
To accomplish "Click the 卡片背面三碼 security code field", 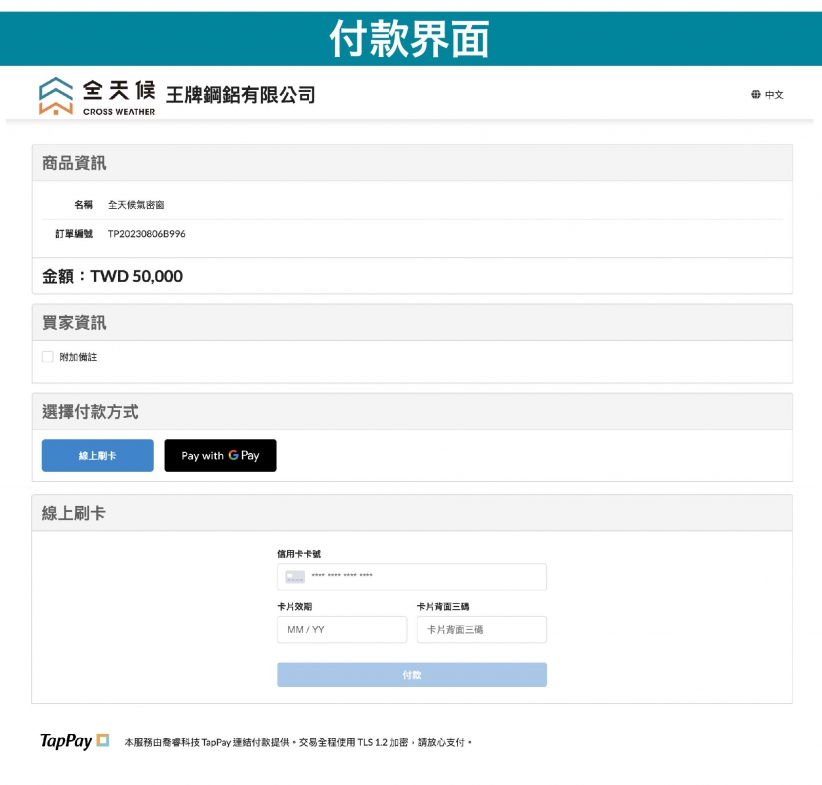I will (481, 630).
